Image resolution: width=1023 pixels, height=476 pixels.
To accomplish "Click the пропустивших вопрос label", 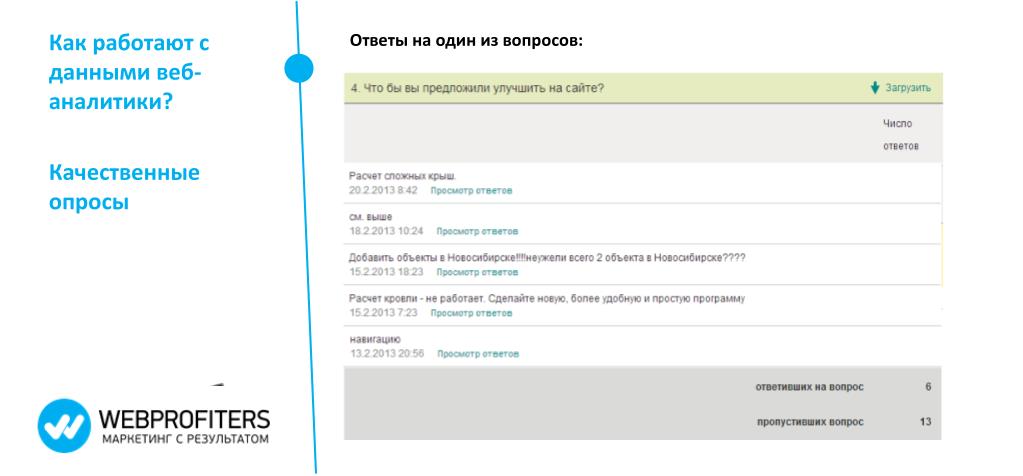I will coord(810,422).
